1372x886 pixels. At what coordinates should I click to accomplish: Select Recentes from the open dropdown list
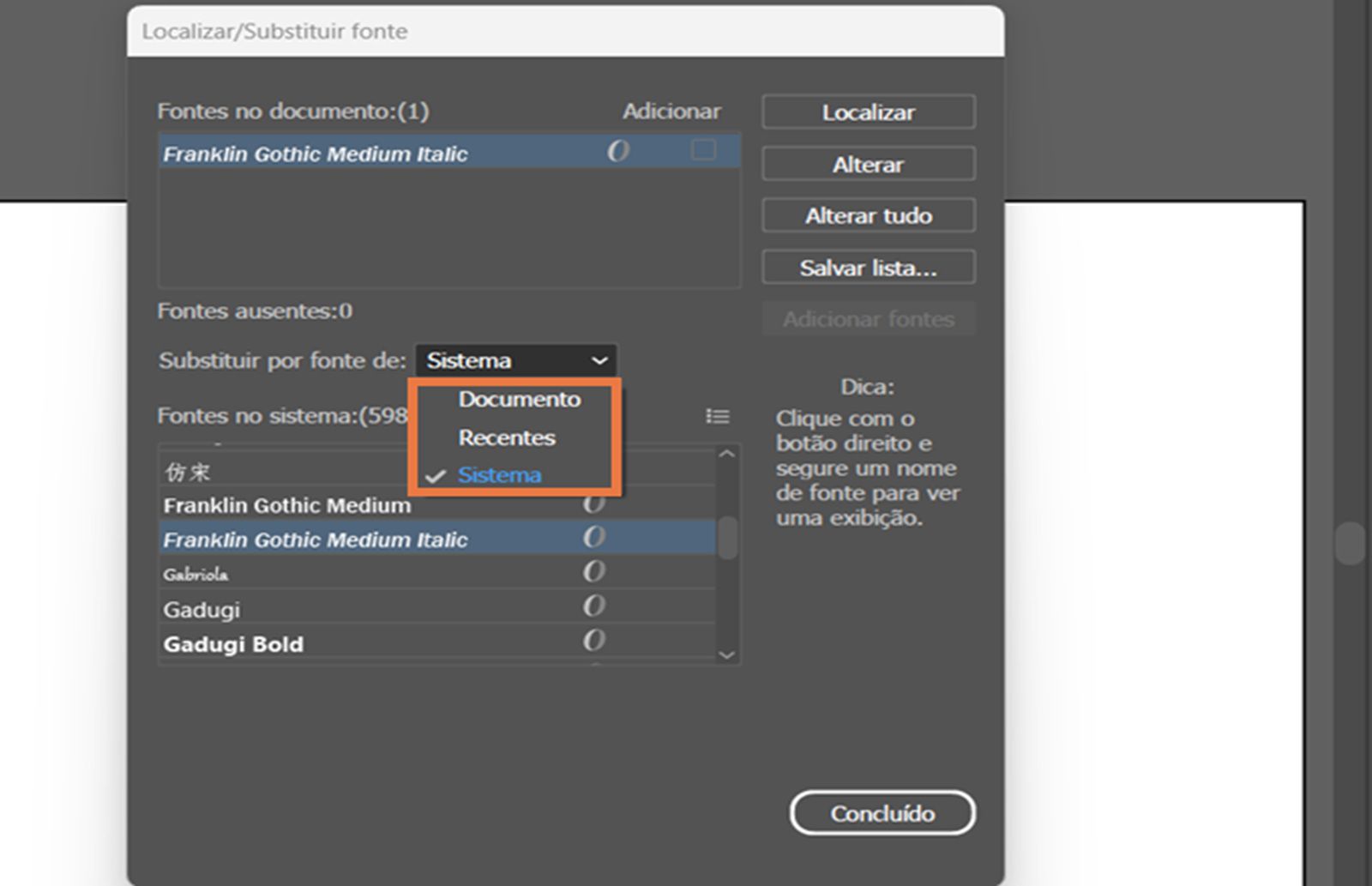pos(507,437)
